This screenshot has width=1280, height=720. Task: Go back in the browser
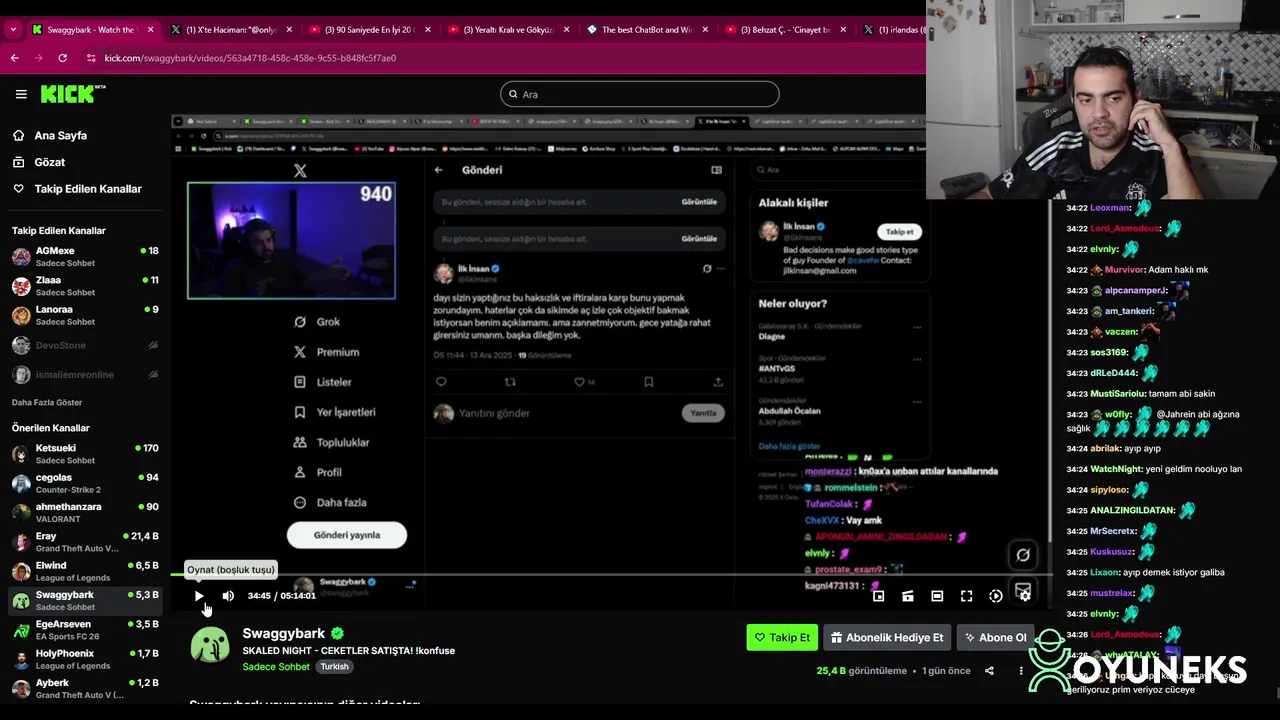(x=15, y=58)
